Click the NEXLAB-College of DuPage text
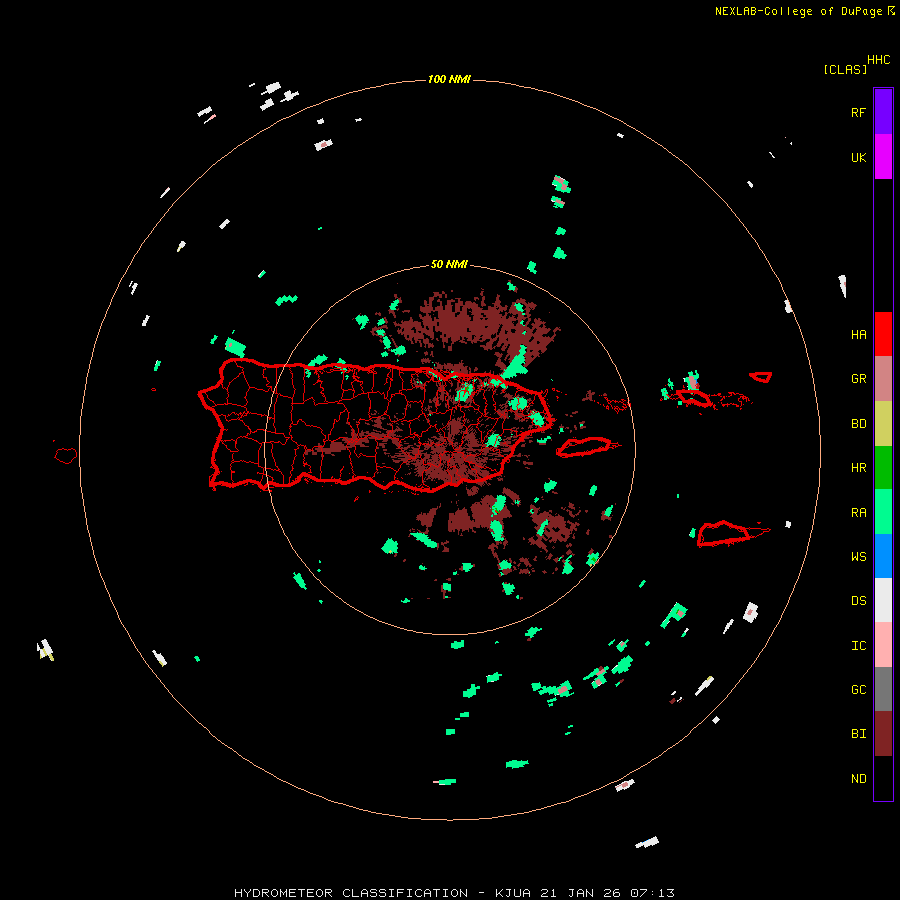The width and height of the screenshot is (900, 900). [798, 11]
